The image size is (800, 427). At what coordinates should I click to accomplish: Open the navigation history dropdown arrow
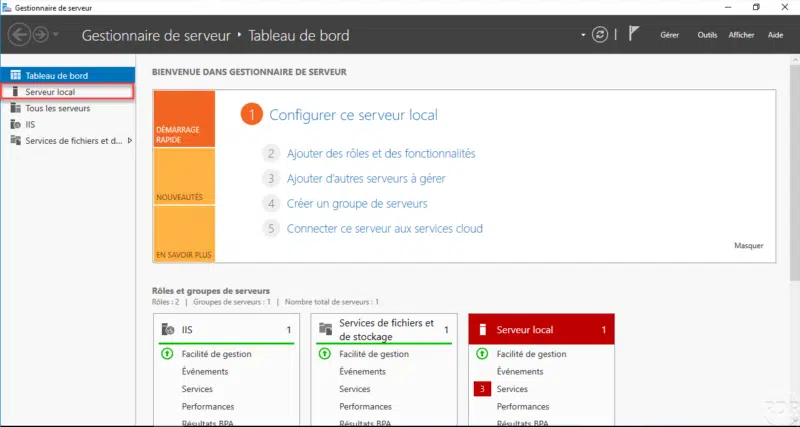click(55, 35)
